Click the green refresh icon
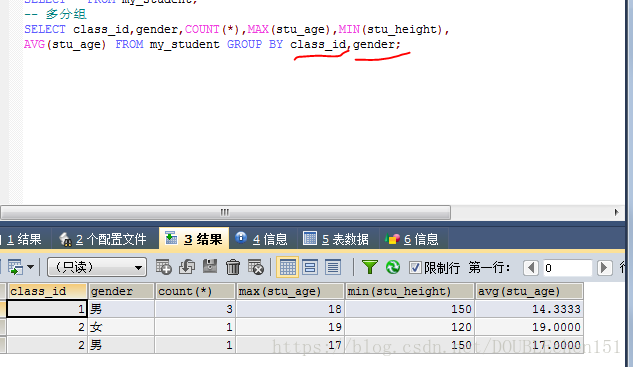 click(x=393, y=267)
